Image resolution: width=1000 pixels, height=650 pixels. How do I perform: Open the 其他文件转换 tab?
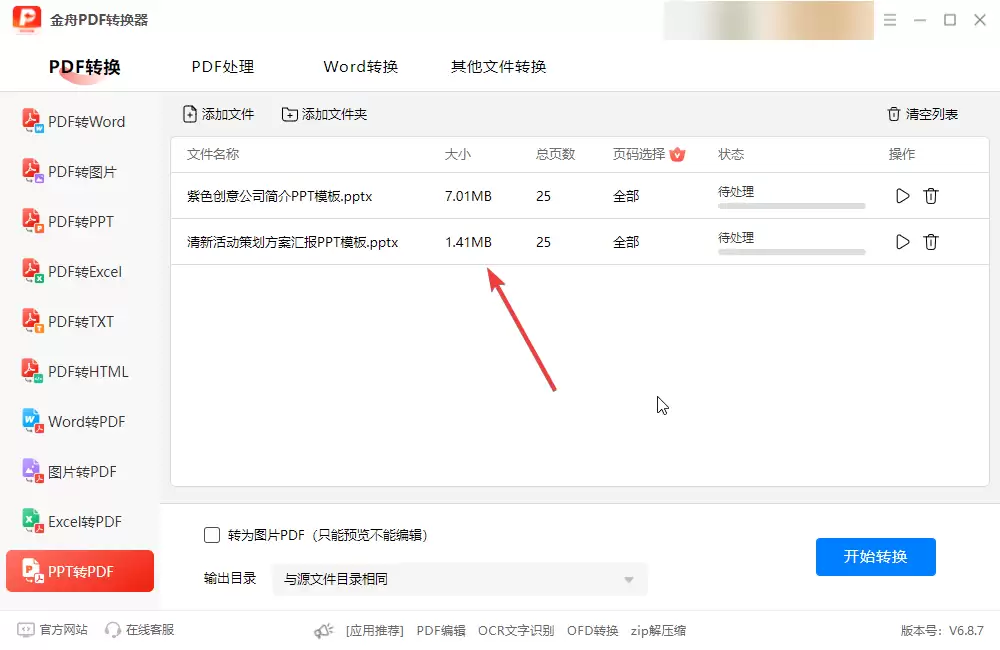[497, 66]
